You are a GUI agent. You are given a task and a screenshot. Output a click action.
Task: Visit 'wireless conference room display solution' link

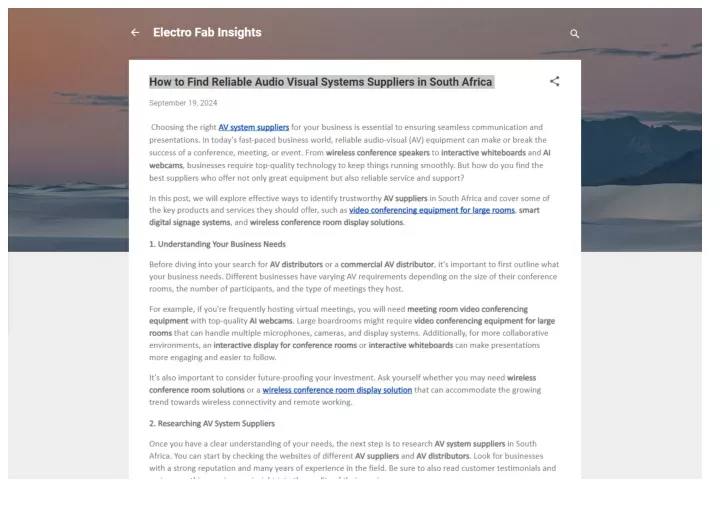337,390
